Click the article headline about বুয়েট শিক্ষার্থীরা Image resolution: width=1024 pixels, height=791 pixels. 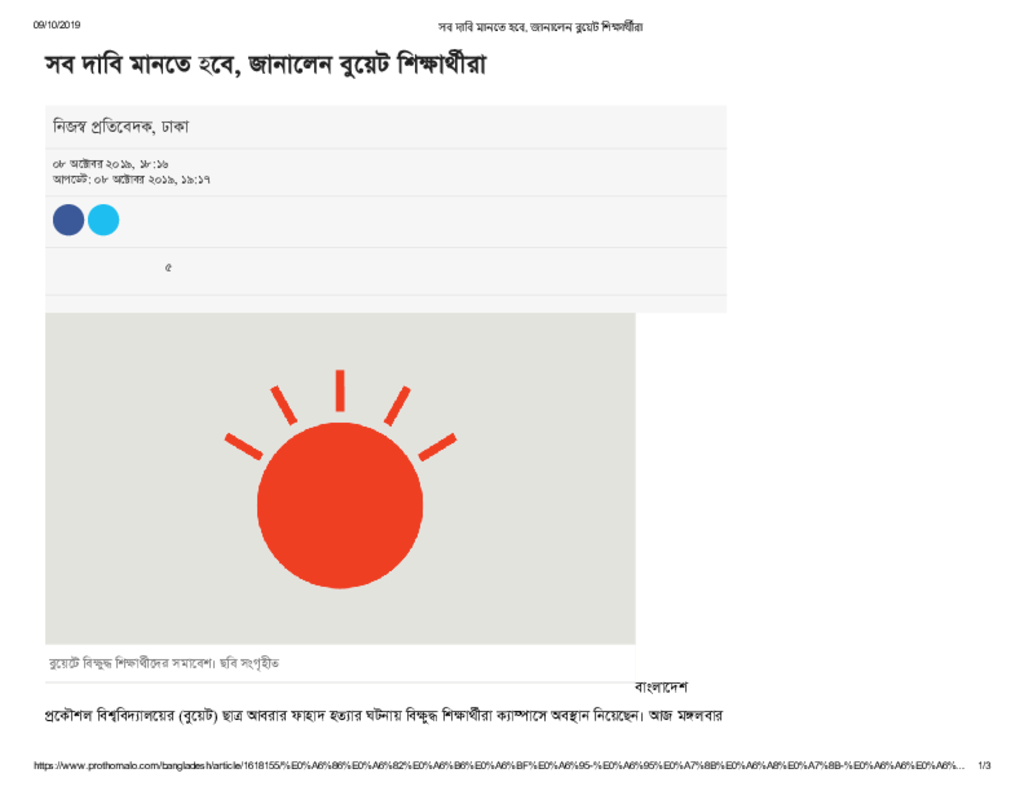266,65
